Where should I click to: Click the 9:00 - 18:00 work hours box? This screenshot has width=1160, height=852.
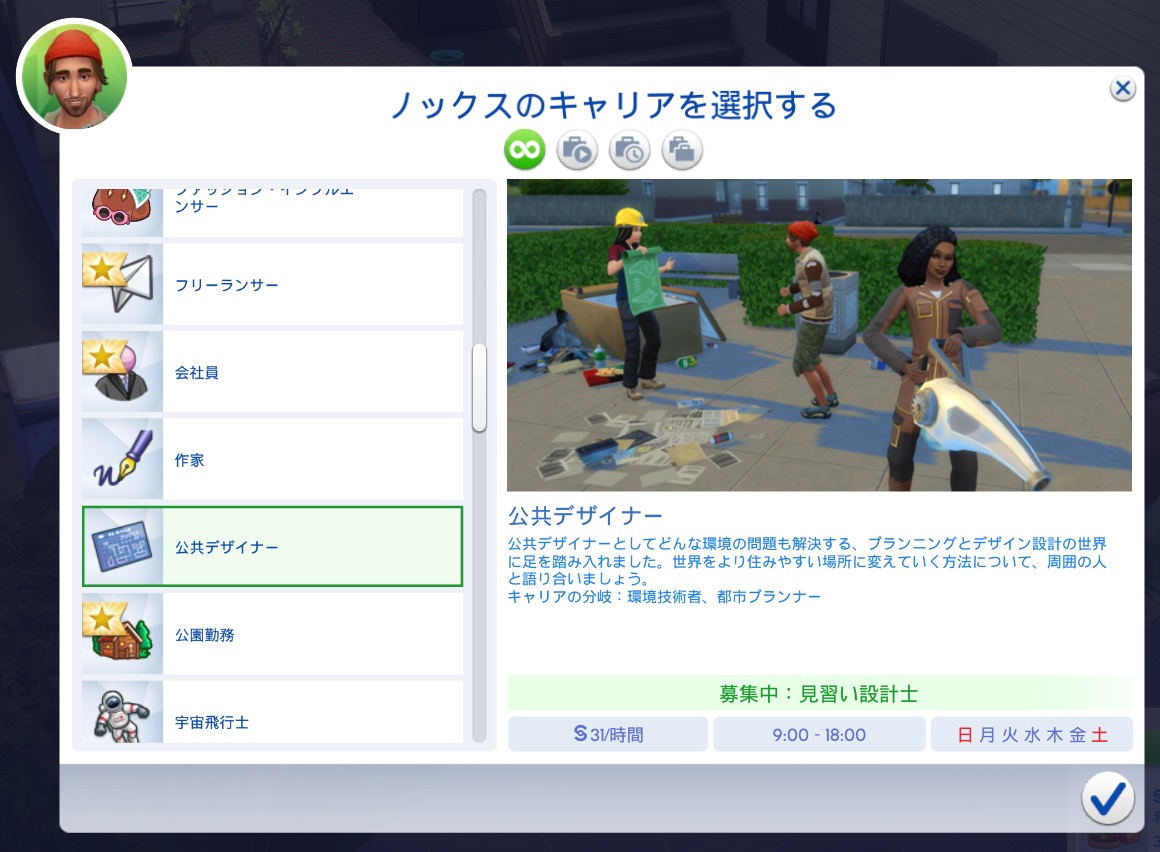[819, 734]
